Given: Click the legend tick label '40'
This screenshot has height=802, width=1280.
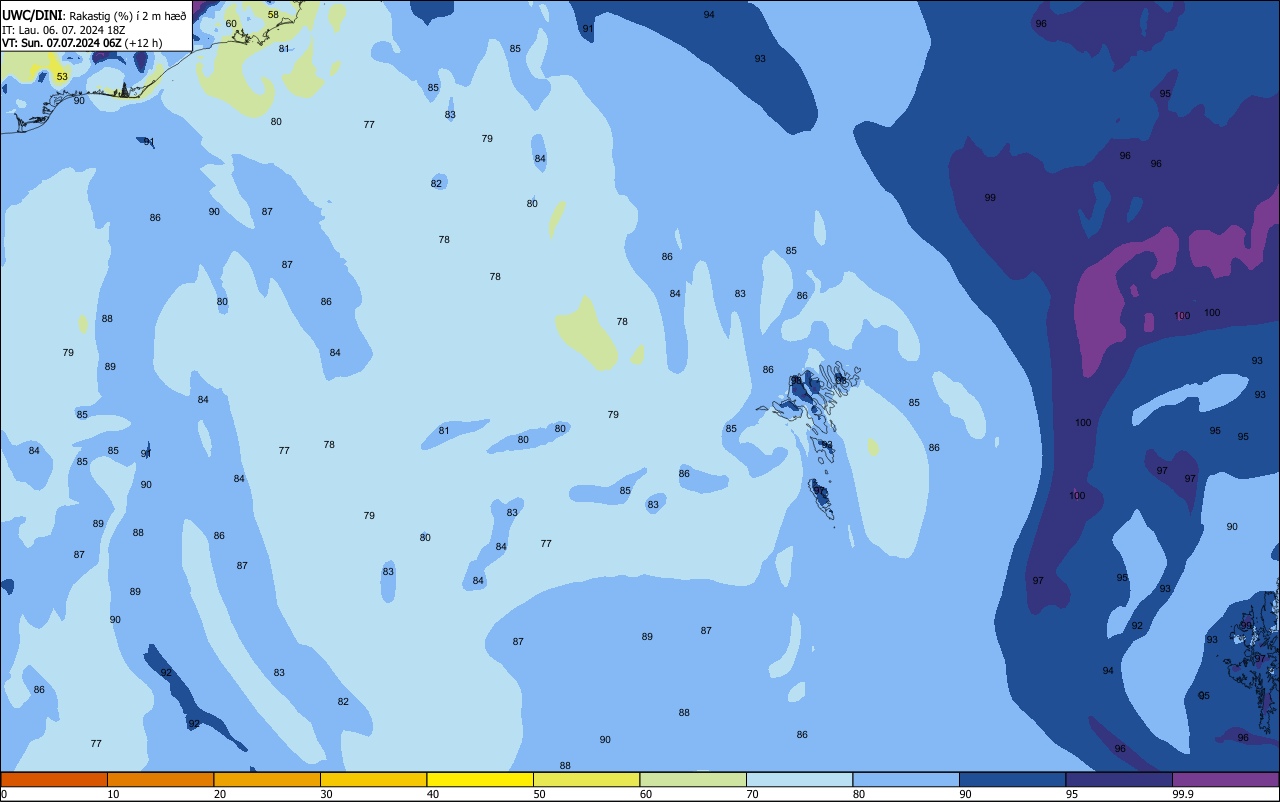Looking at the screenshot, I should 433,794.
